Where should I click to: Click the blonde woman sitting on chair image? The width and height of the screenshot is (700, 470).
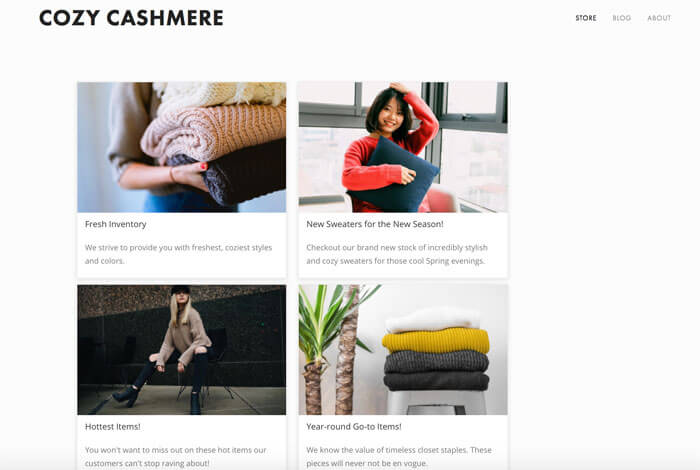[x=182, y=349]
